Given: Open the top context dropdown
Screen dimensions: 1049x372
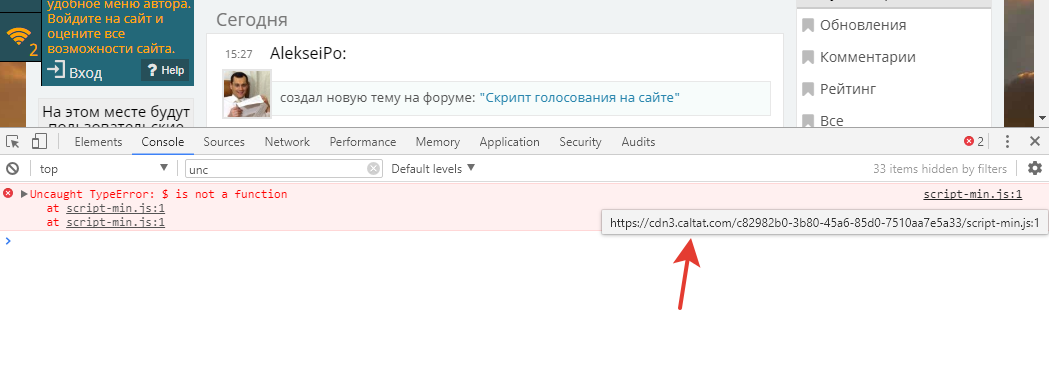Looking at the screenshot, I should pos(104,169).
